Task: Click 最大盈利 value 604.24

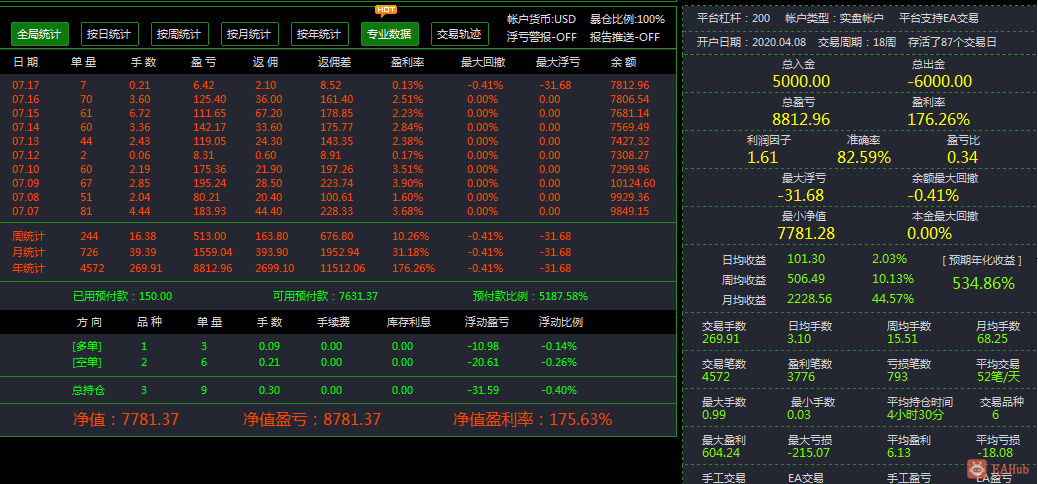Action: [721, 453]
